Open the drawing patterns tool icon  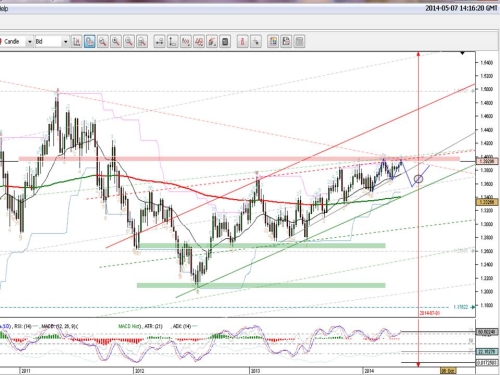(x=199, y=42)
